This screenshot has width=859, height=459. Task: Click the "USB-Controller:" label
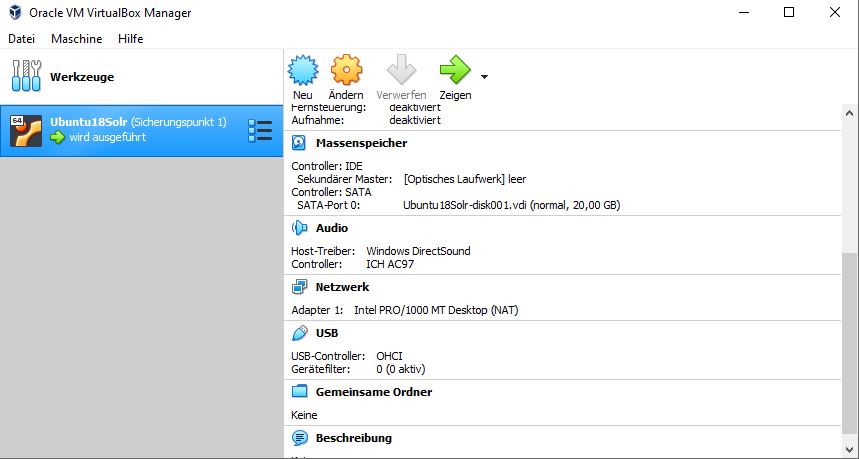tap(328, 356)
